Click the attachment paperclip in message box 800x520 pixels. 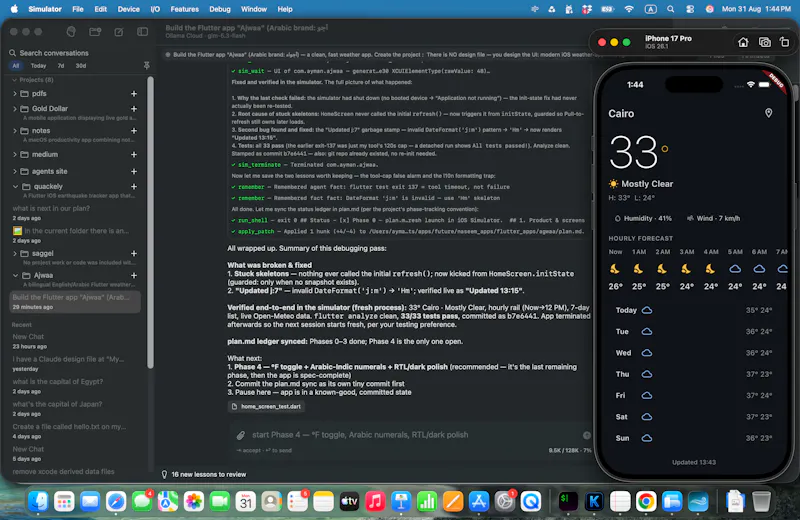(x=240, y=435)
